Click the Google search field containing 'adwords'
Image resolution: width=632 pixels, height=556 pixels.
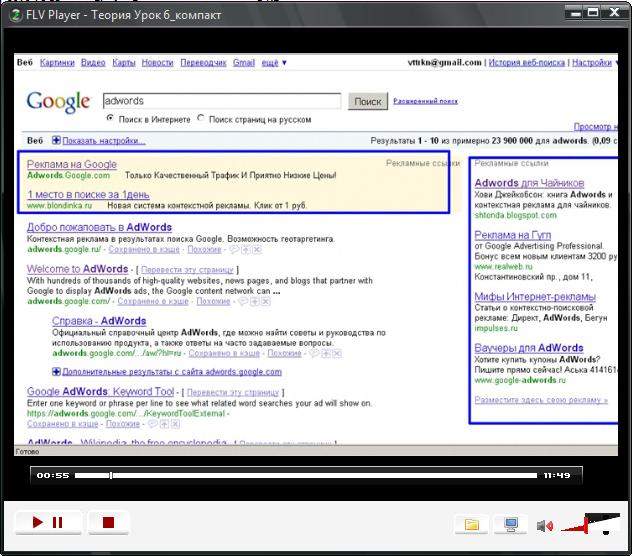pos(222,101)
